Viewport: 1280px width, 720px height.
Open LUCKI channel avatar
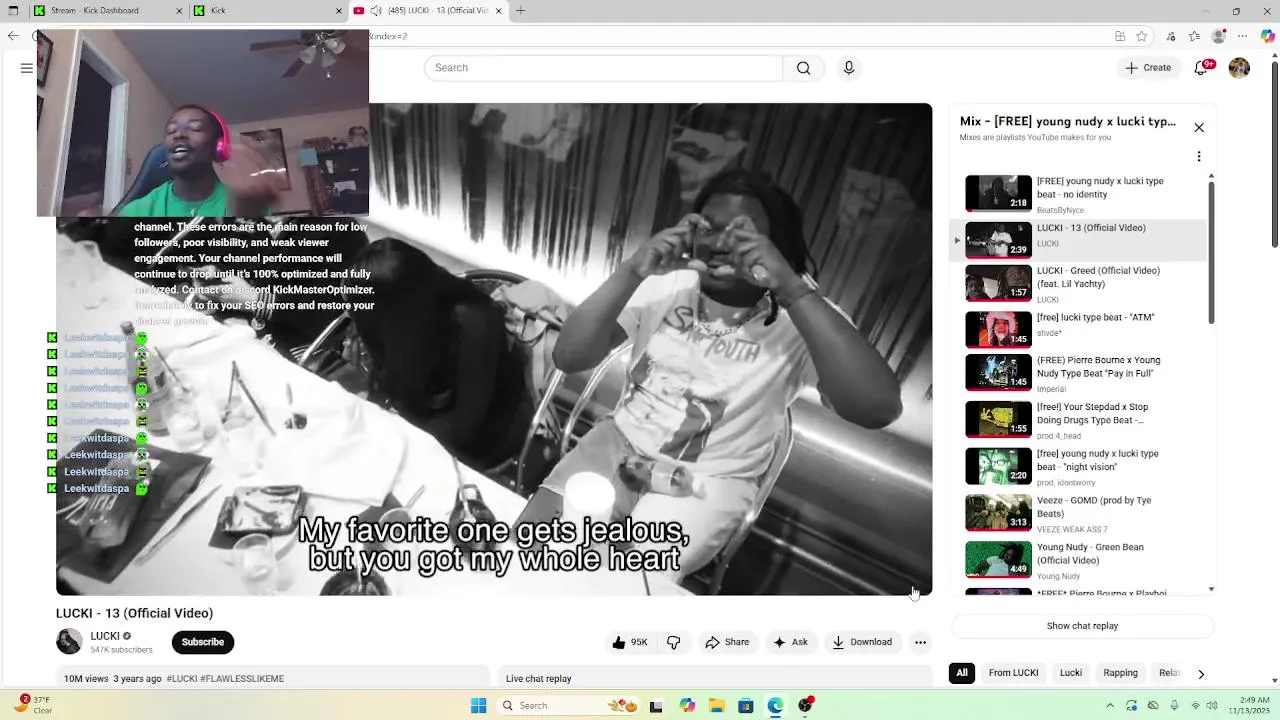[69, 641]
